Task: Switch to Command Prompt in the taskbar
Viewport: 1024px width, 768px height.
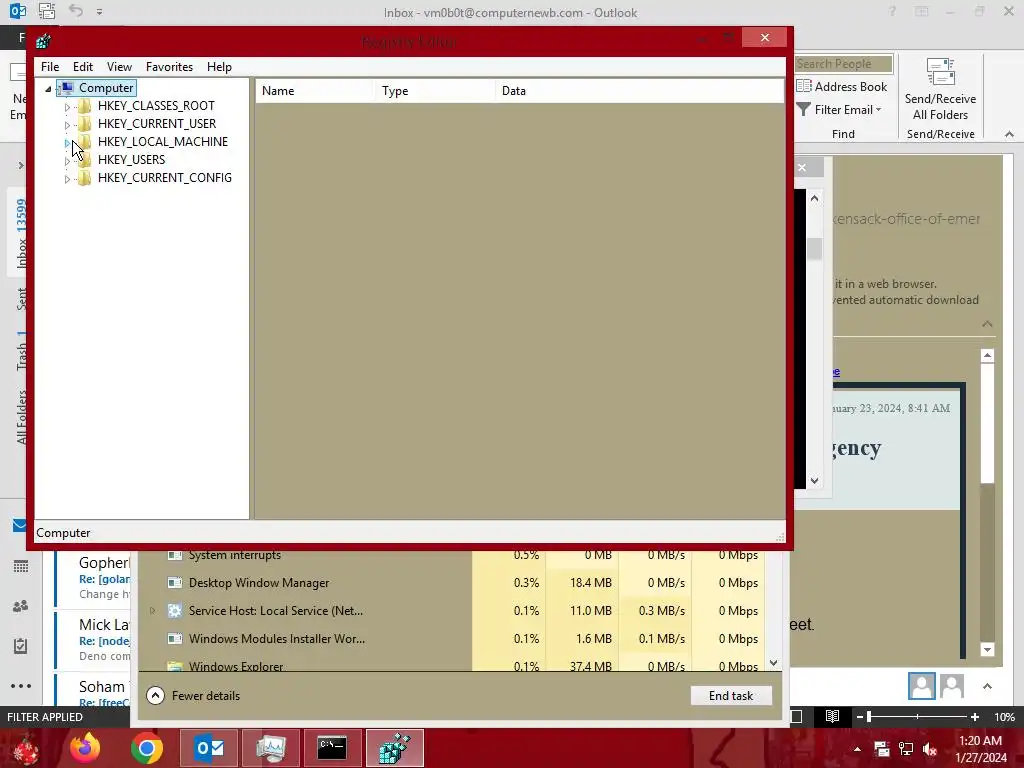Action: click(332, 748)
